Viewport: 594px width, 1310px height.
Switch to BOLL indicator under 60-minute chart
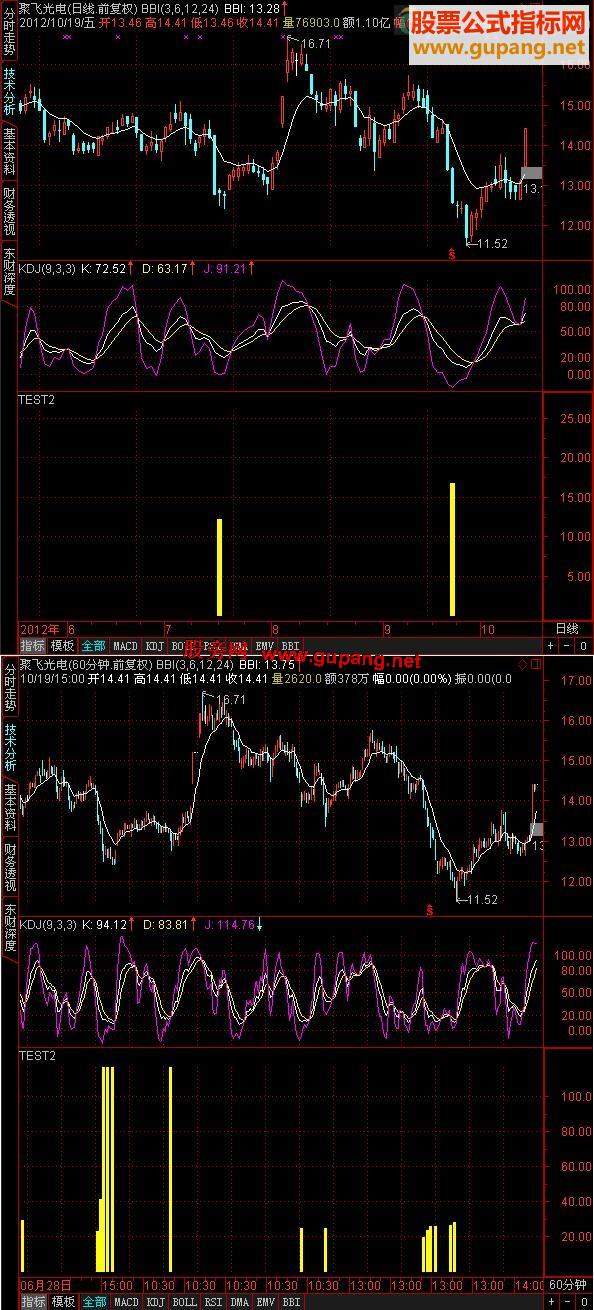tap(184, 1302)
